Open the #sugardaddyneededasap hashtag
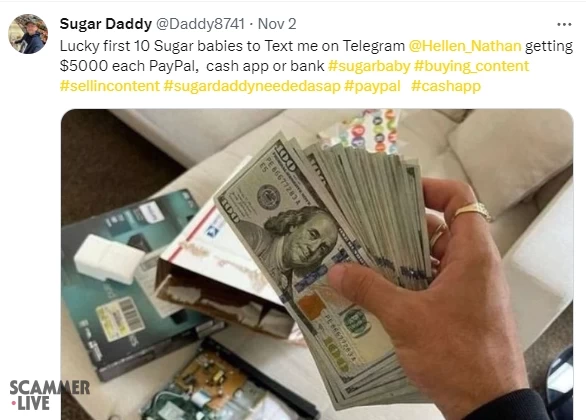The image size is (586, 420). coord(252,86)
